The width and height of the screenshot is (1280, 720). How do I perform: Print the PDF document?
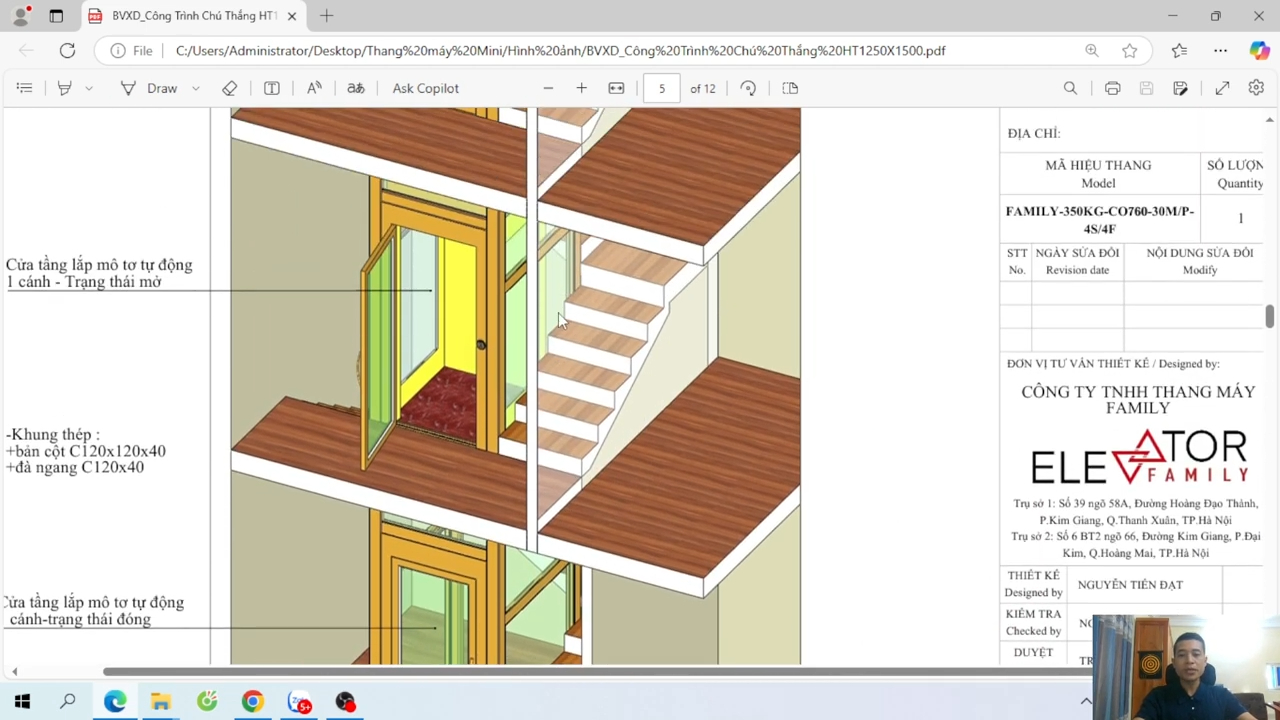click(x=1112, y=88)
